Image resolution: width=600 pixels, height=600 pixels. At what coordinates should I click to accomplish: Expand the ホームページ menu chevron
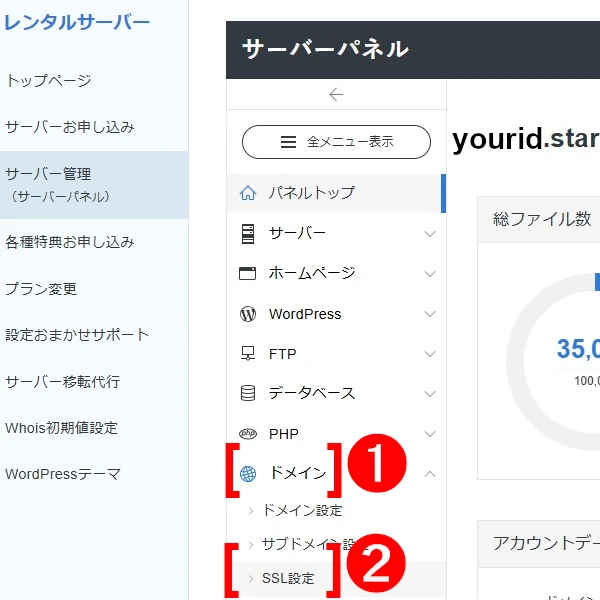click(430, 274)
